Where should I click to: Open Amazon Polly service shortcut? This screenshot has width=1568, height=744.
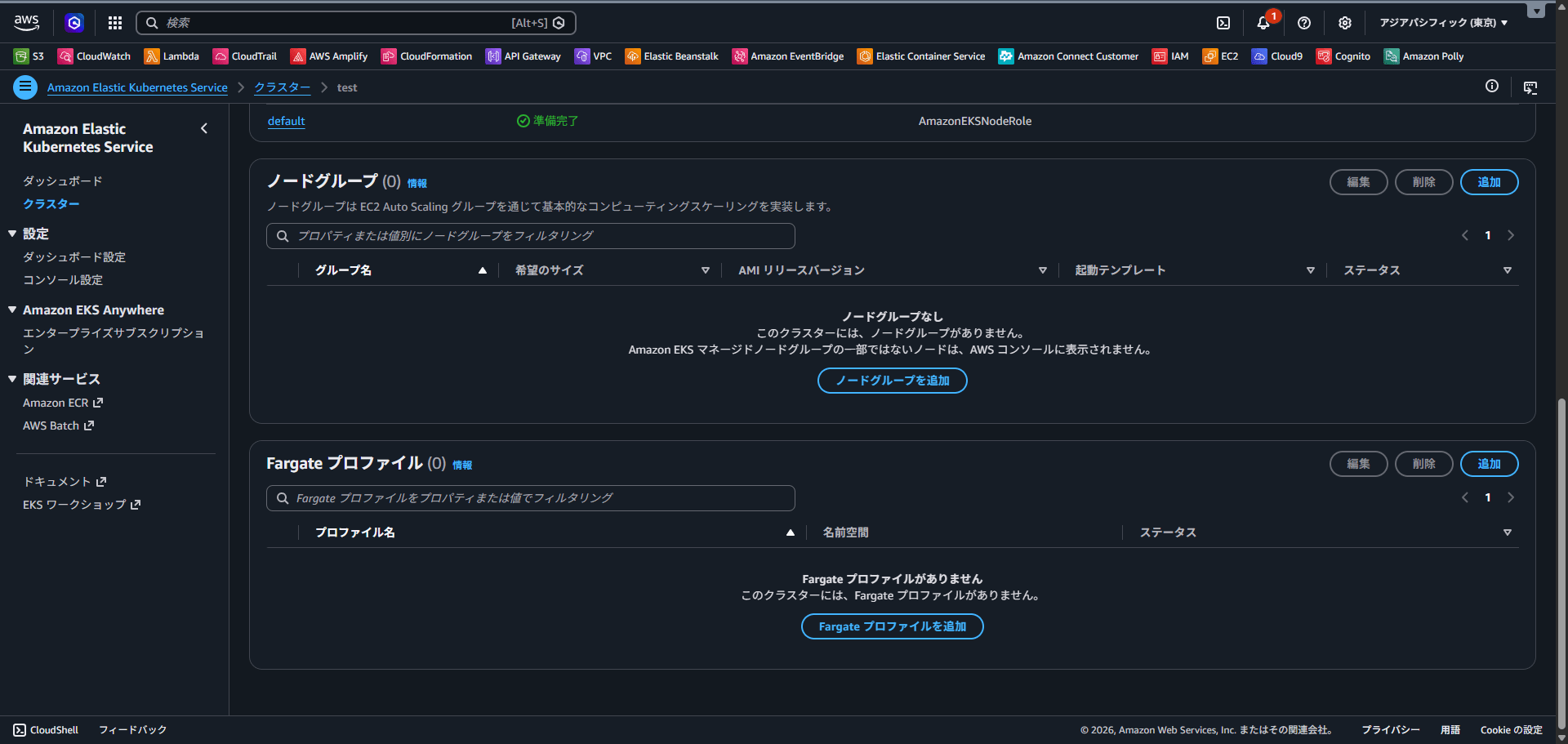tap(1423, 56)
